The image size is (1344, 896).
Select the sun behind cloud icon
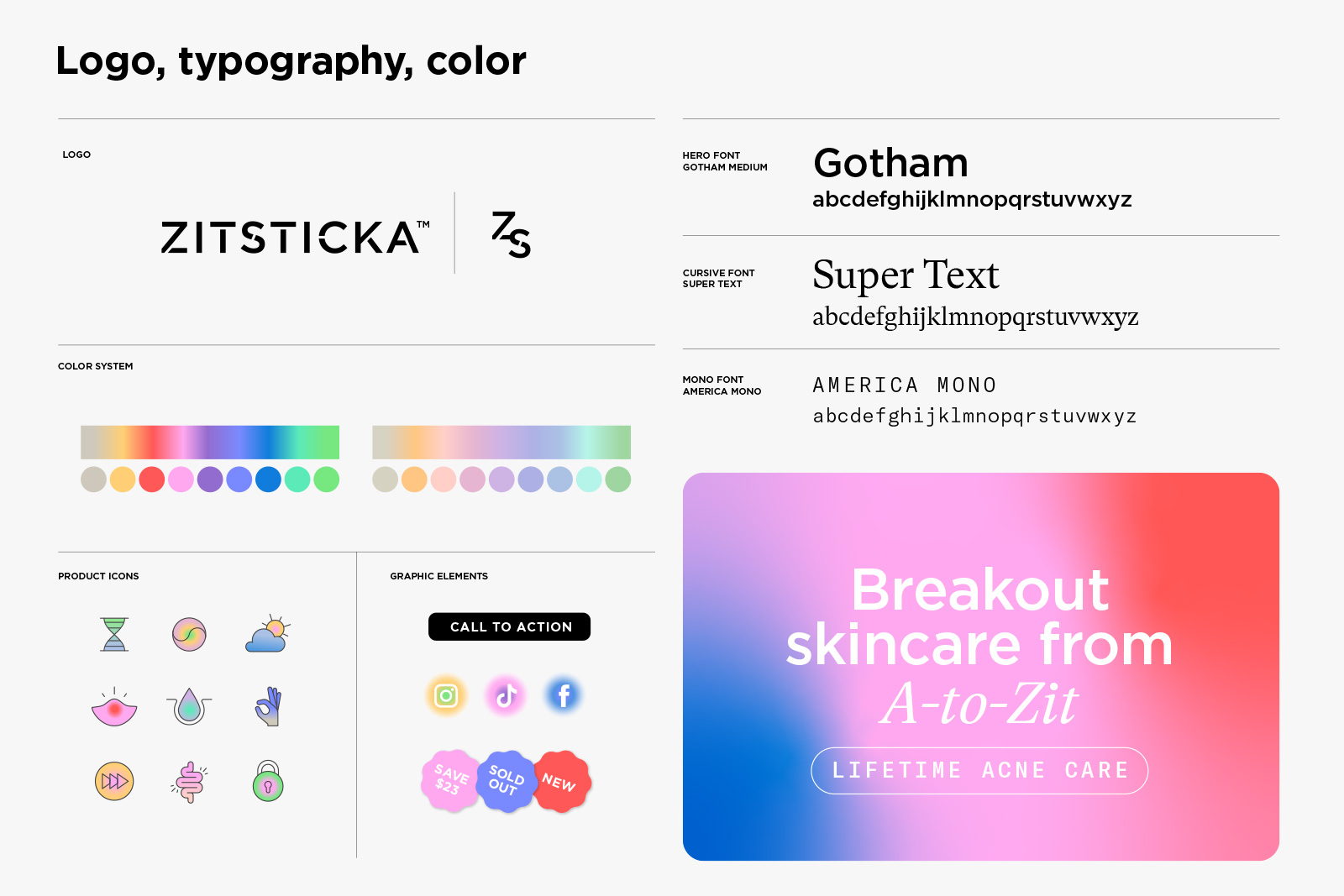tap(268, 634)
